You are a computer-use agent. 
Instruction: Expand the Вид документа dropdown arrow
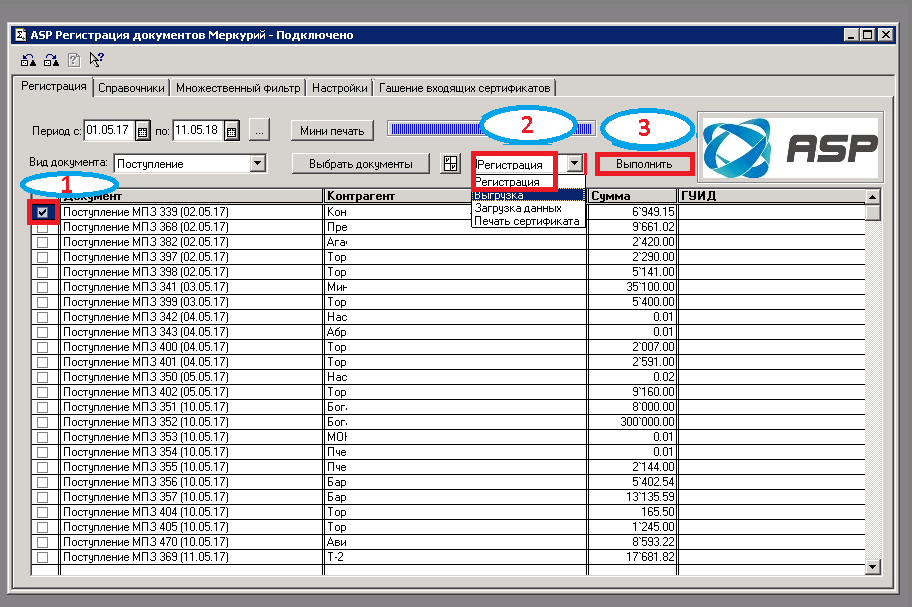[x=258, y=163]
